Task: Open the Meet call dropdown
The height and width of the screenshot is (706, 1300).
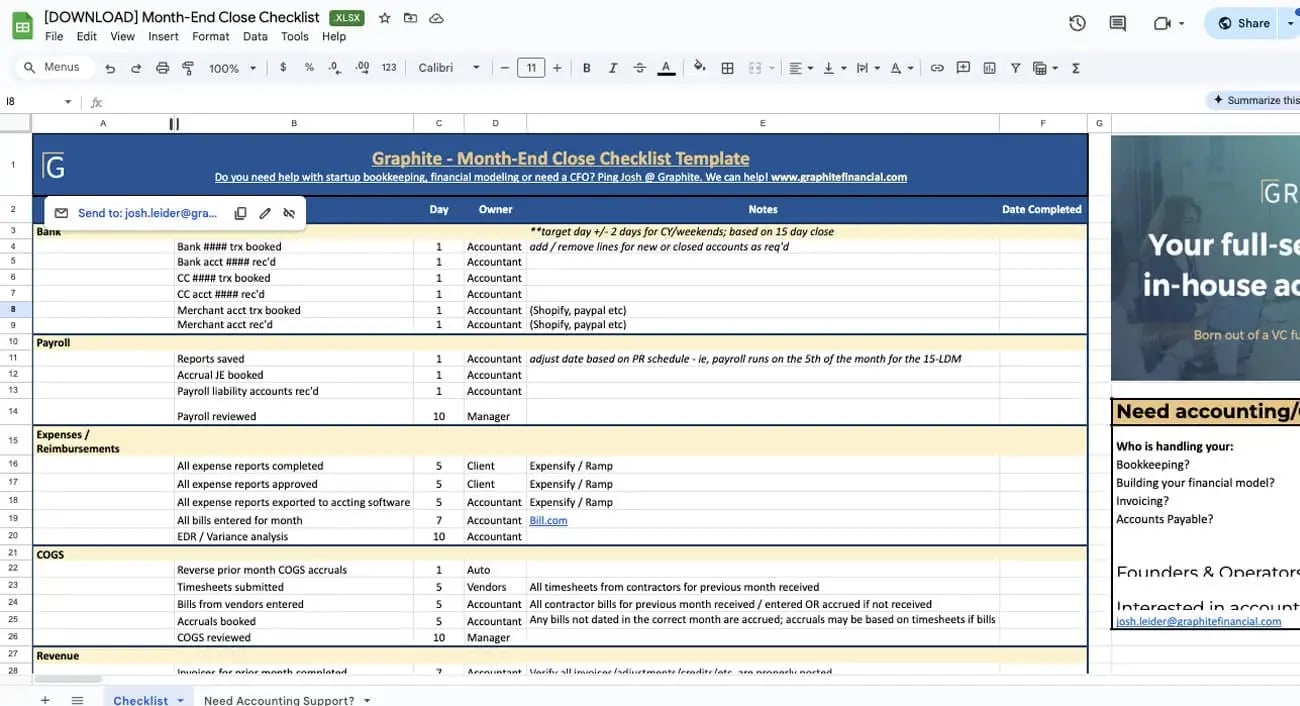Action: 1182,23
